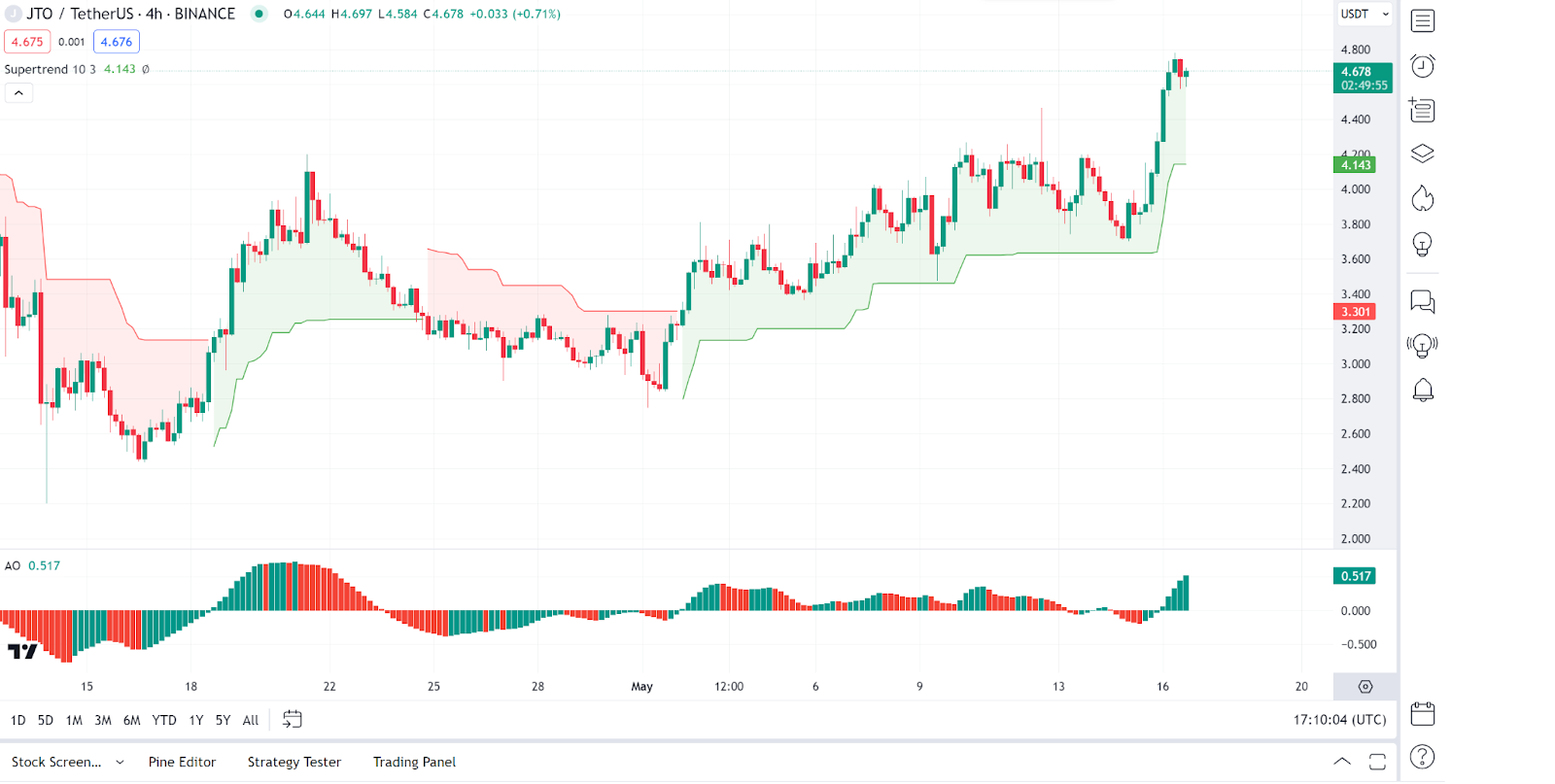Open the Object Tree layers icon
The width and height of the screenshot is (1555, 784).
pos(1423,153)
